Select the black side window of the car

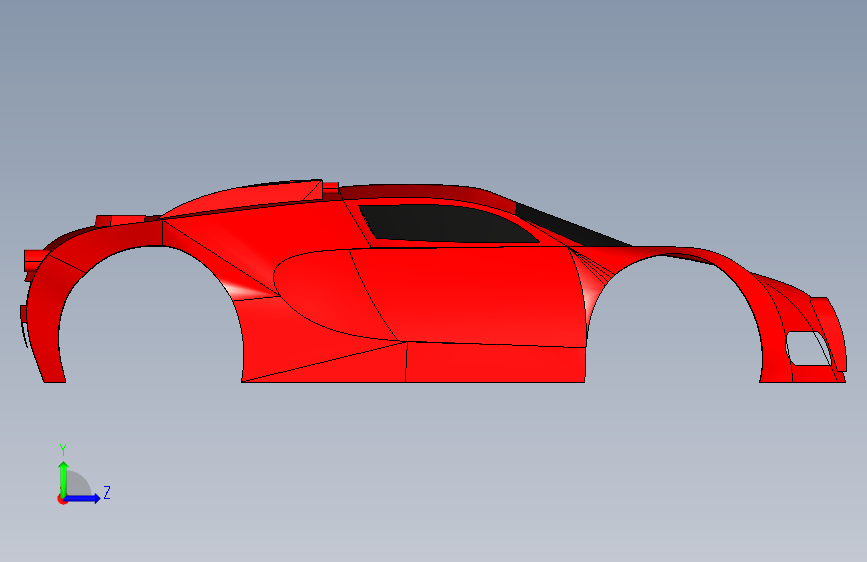(x=447, y=223)
